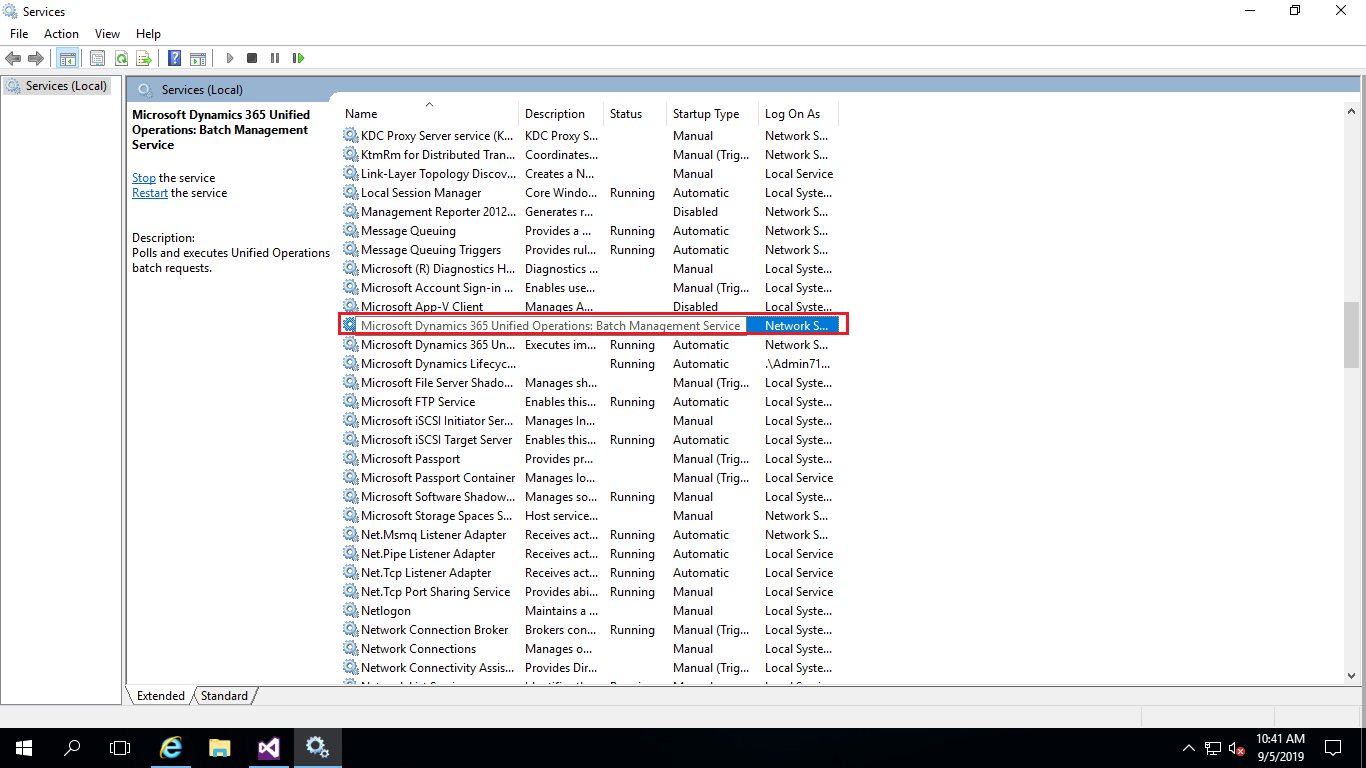Click the services list scrollbar up arrow
This screenshot has height=768, width=1366.
click(1352, 113)
